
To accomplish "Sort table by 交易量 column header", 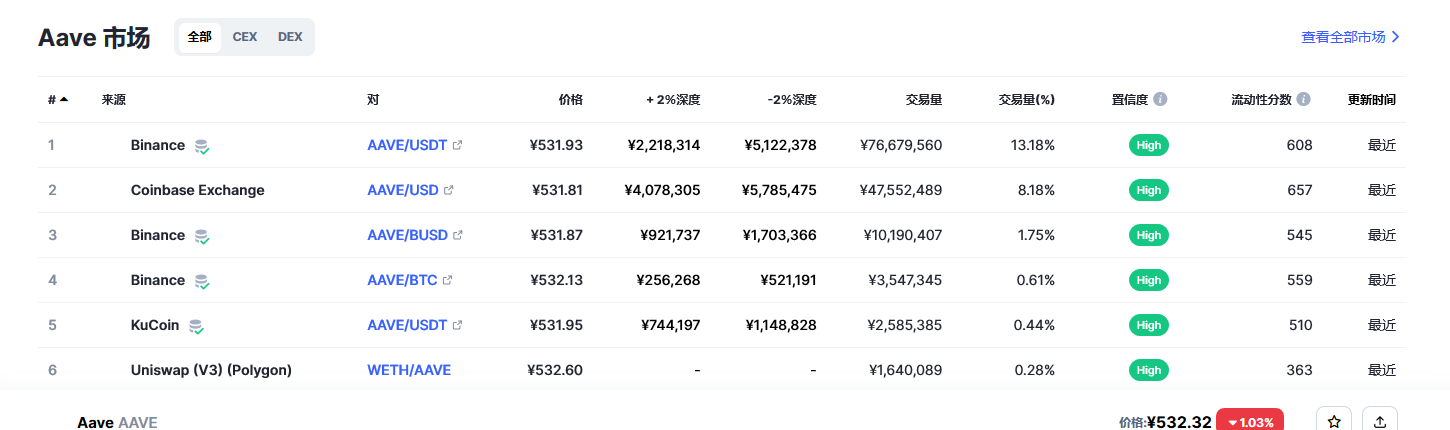I will click(x=923, y=100).
